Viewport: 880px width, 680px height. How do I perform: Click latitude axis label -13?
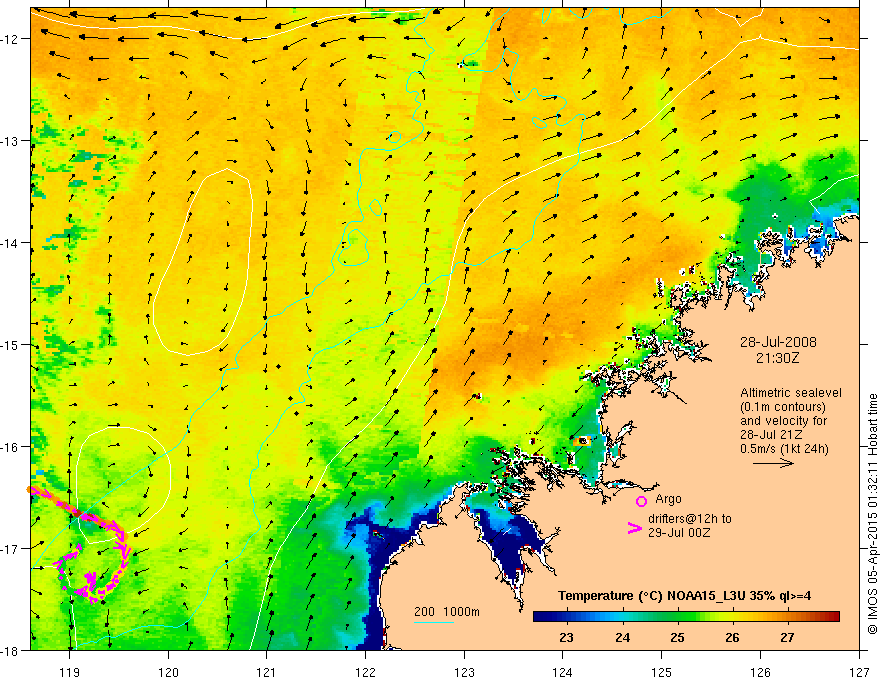(10, 141)
